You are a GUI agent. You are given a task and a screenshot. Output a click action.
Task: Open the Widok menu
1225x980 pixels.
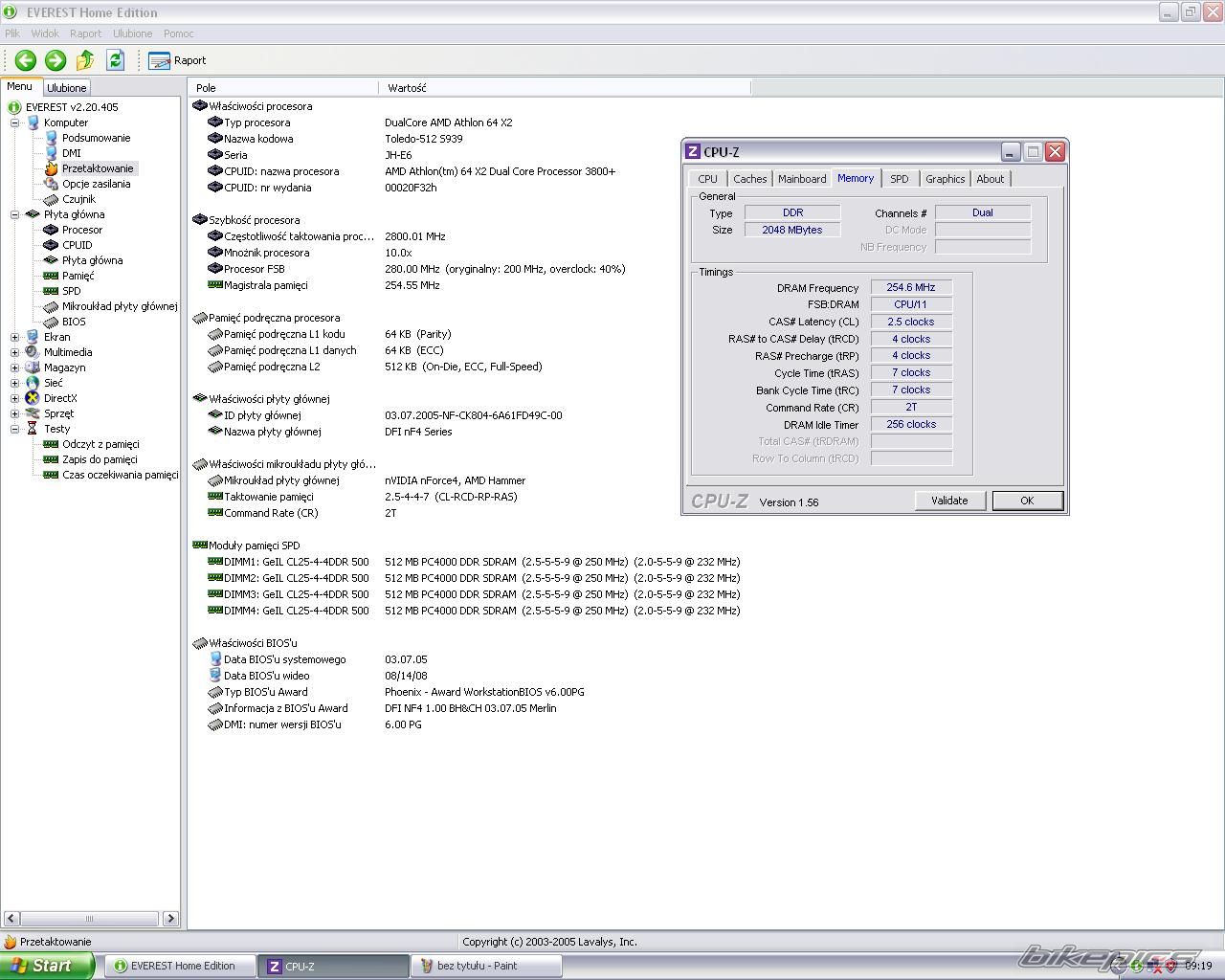[x=45, y=33]
